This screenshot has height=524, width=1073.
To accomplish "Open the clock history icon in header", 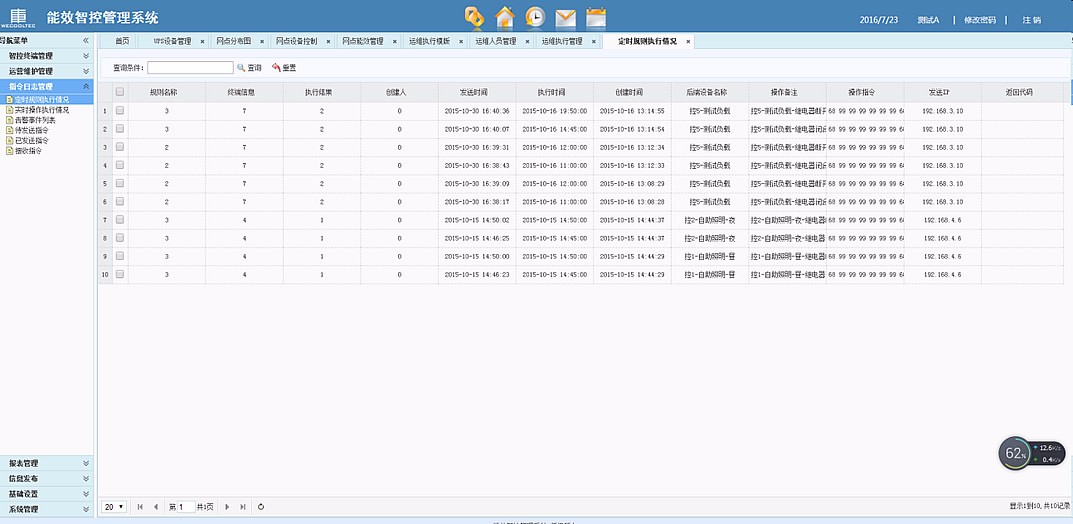I will (x=536, y=17).
